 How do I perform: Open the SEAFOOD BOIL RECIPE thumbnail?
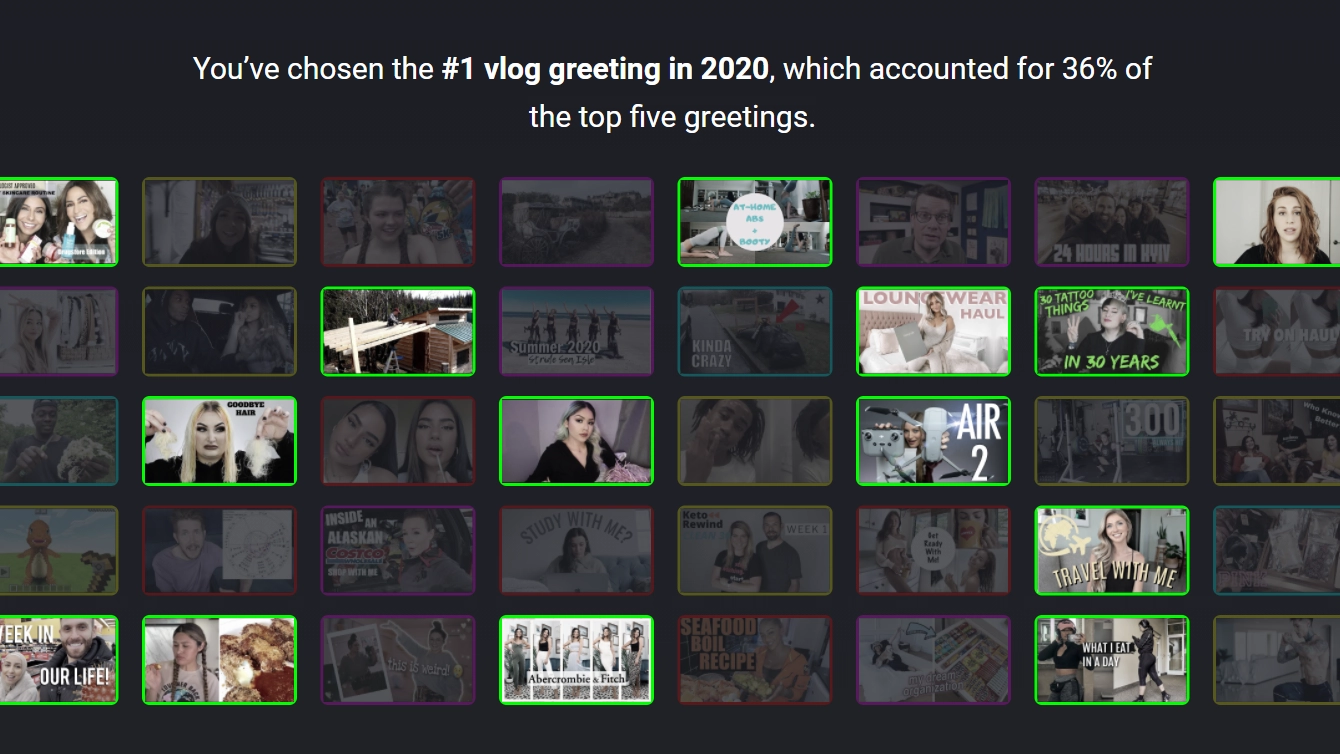pyautogui.click(x=755, y=660)
